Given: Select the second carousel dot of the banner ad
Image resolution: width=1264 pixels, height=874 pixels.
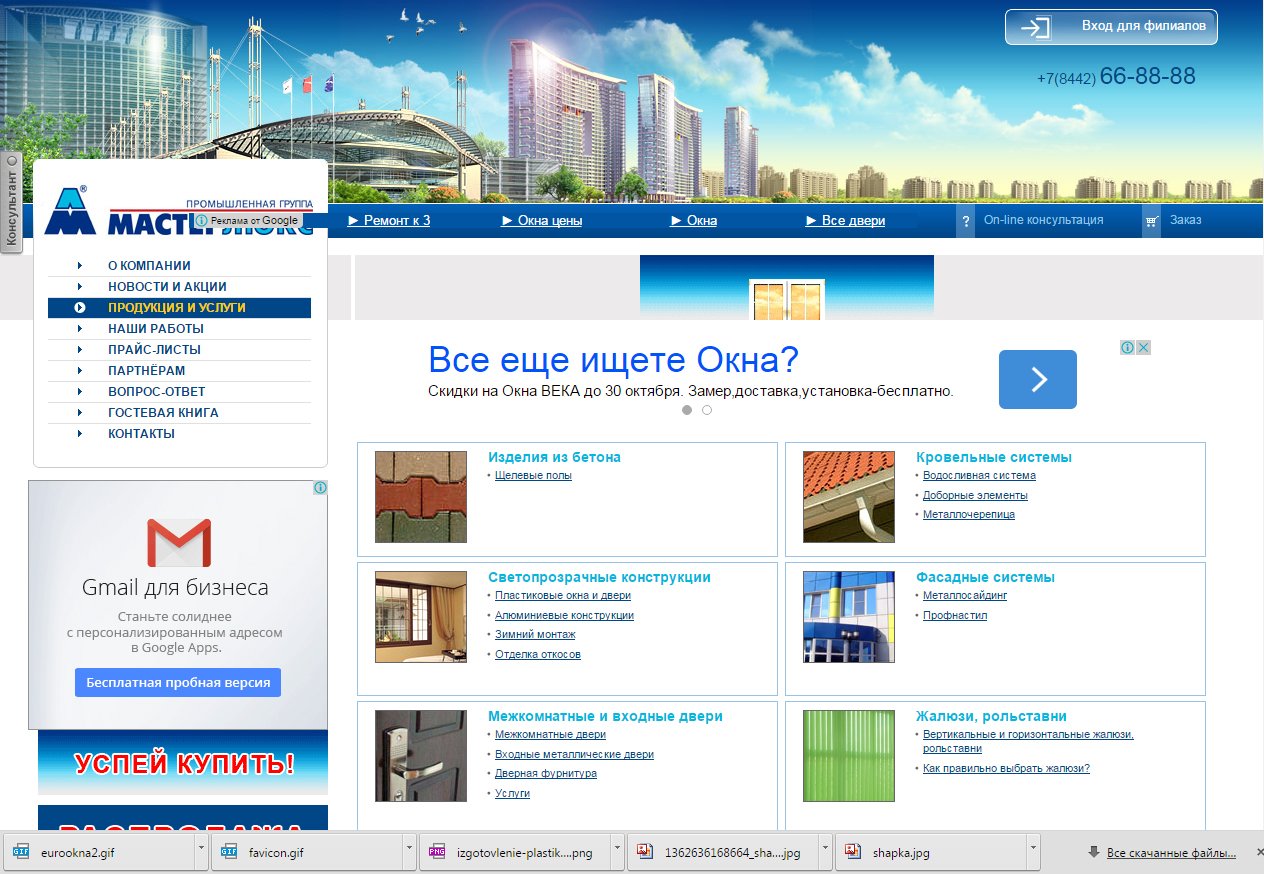Looking at the screenshot, I should point(707,410).
